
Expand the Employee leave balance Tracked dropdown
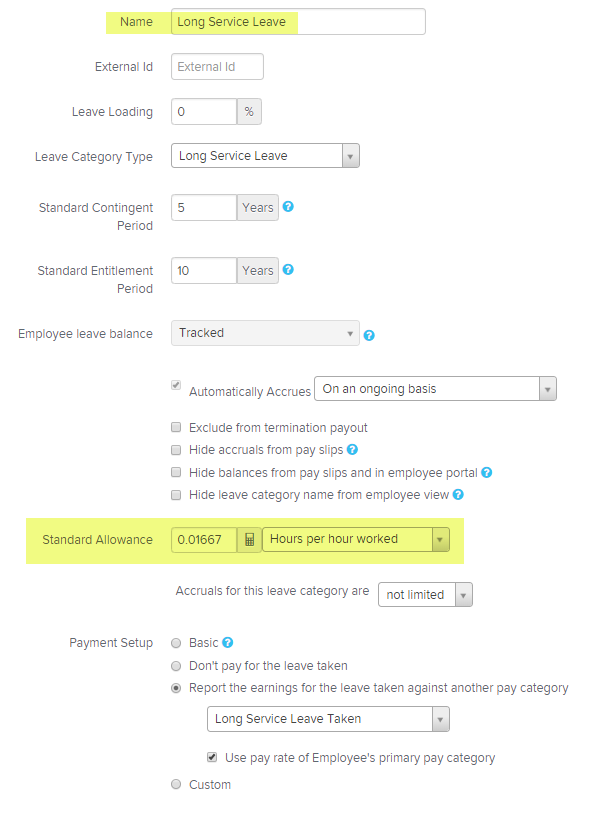[265, 333]
